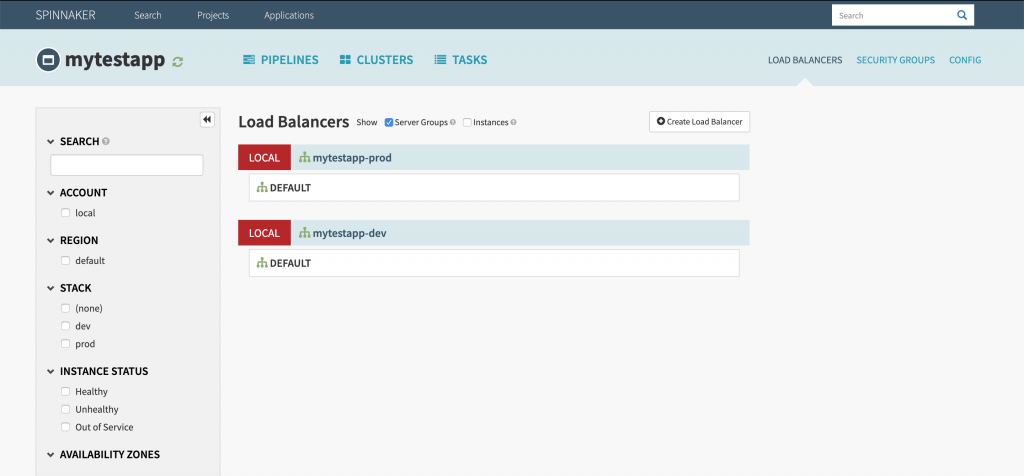Viewport: 1024px width, 476px height.
Task: Collapse the STACK filter section
Action: [x=51, y=289]
